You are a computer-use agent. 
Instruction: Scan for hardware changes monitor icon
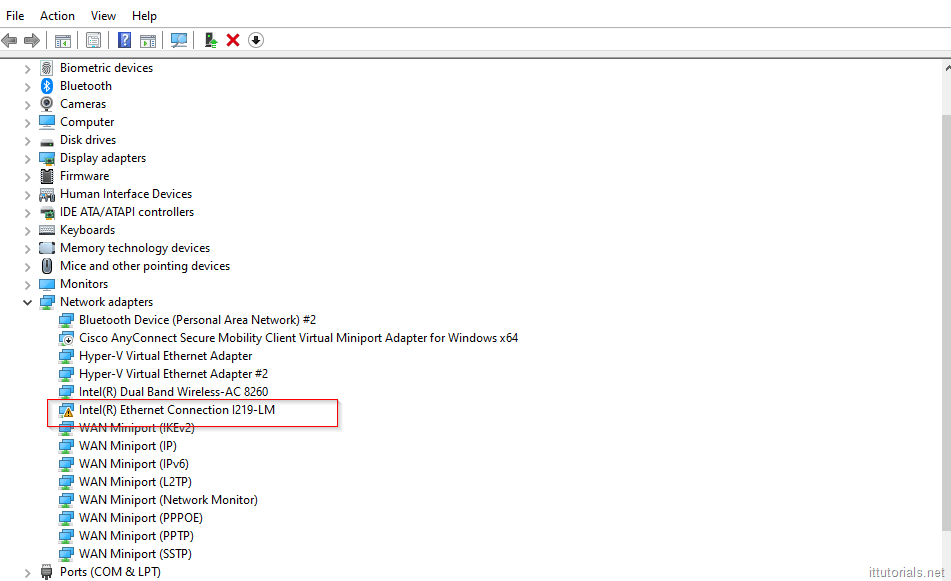(179, 40)
